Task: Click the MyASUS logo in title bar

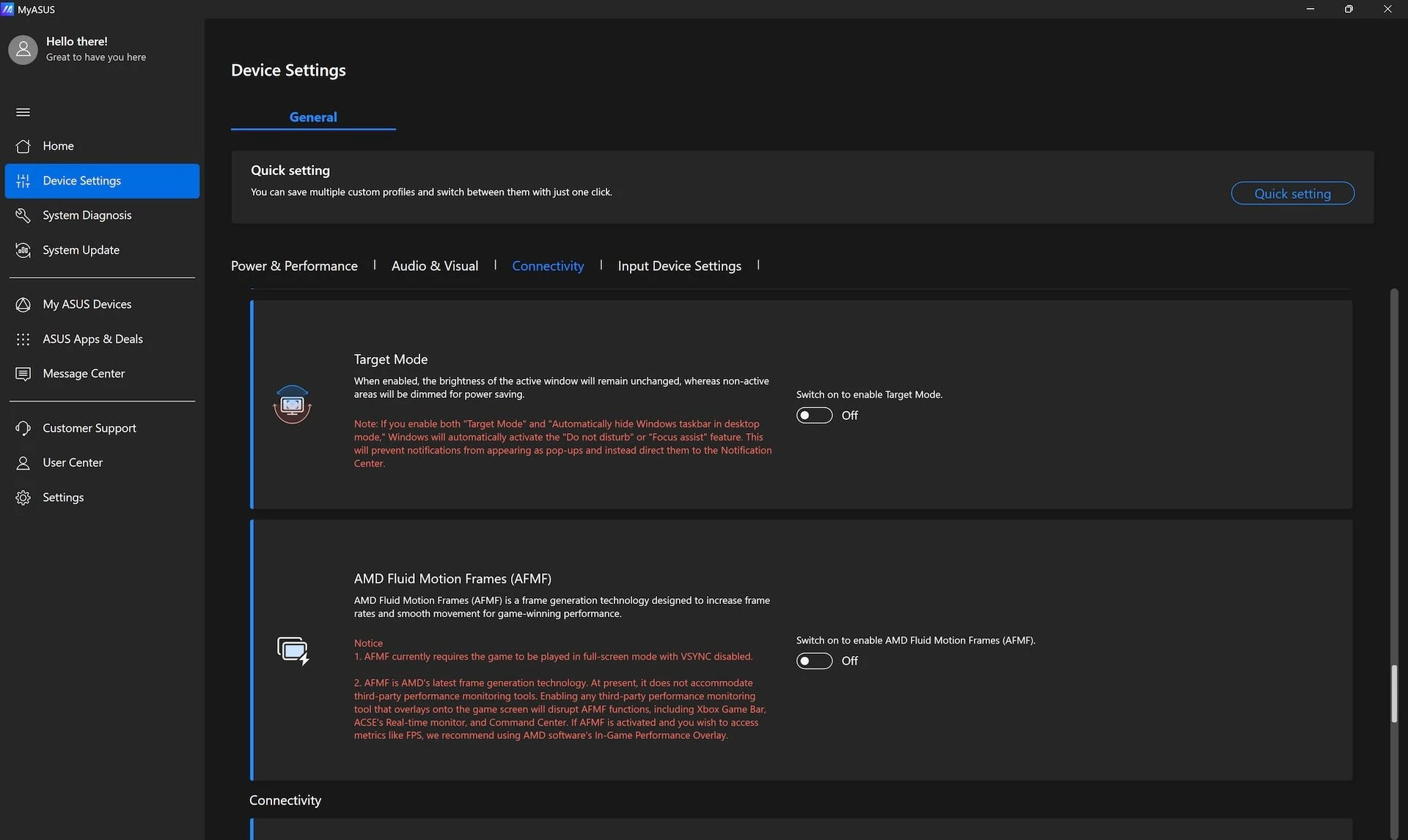Action: pos(8,9)
